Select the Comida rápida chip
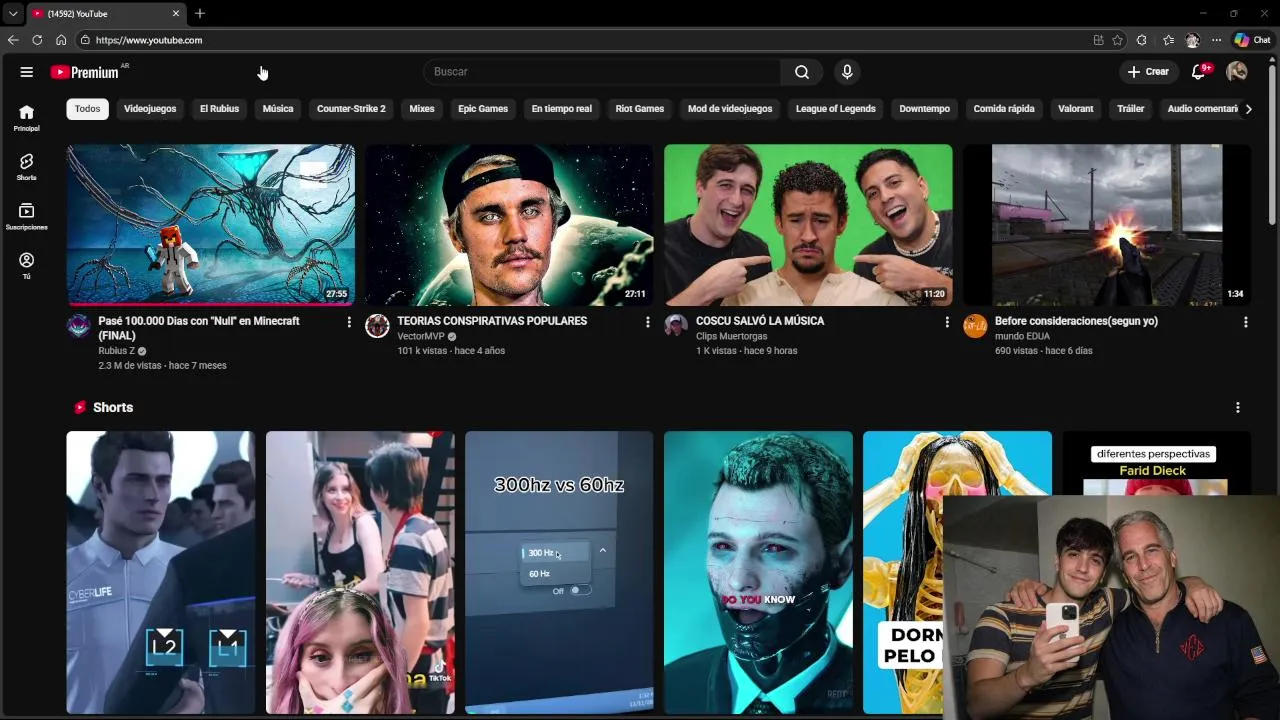 (1004, 109)
